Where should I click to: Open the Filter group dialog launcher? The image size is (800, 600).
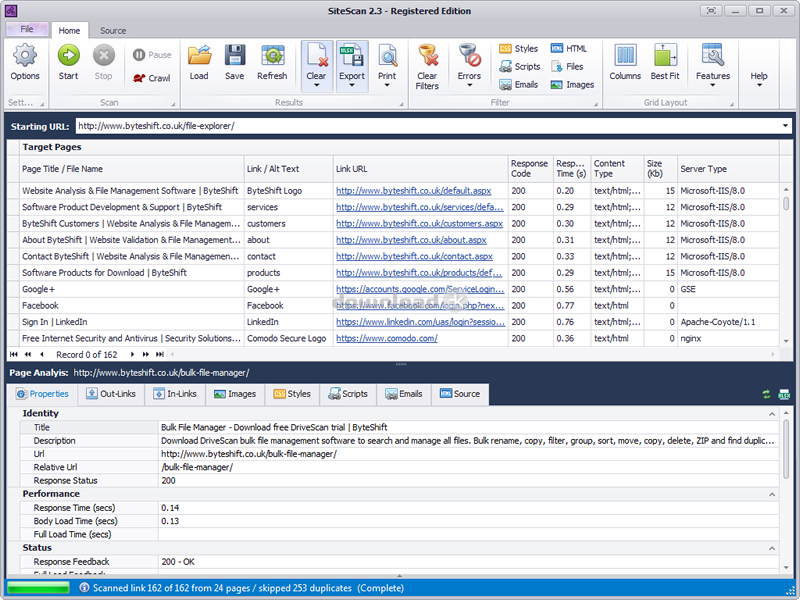(595, 104)
